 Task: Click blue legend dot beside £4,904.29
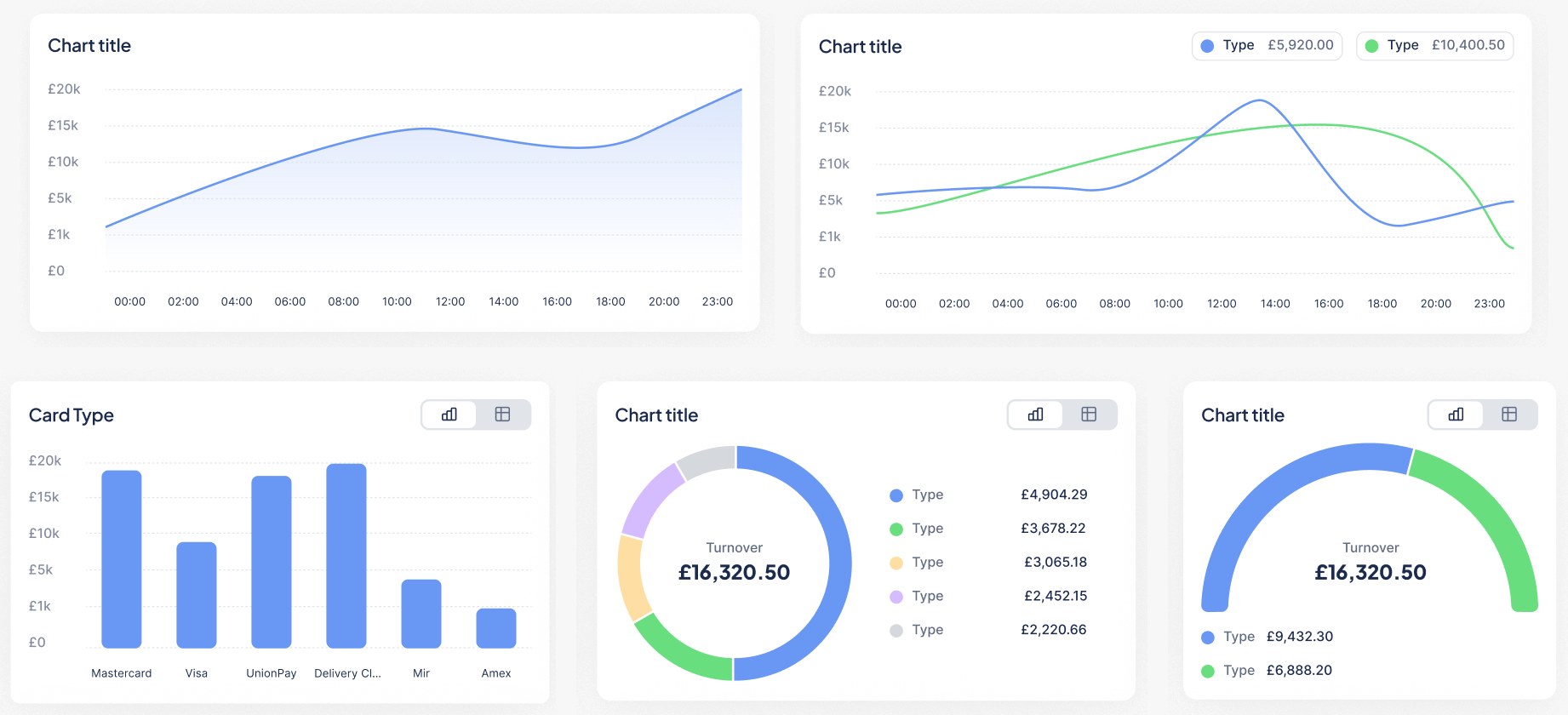896,495
